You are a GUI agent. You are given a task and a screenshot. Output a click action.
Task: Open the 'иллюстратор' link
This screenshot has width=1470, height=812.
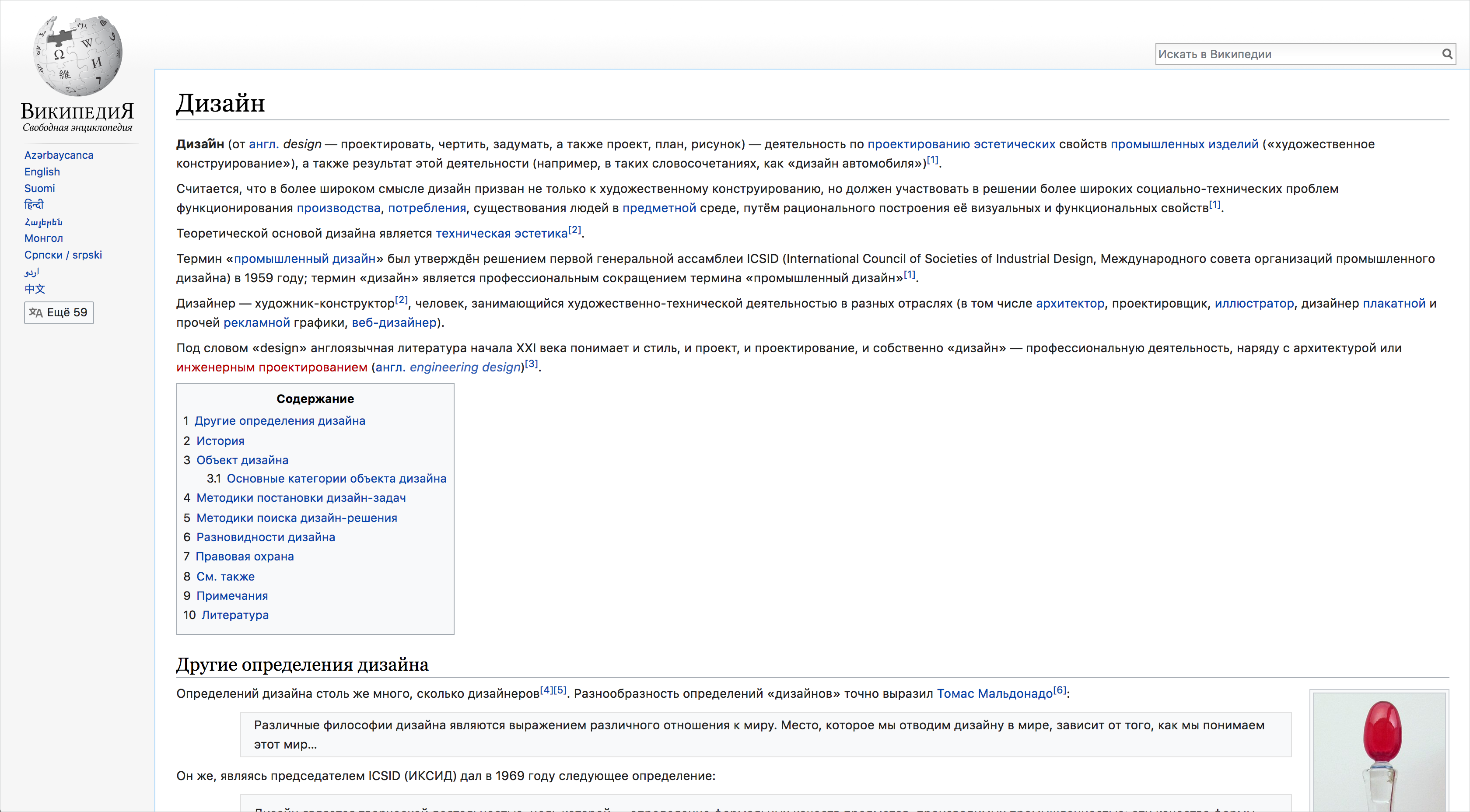tap(1254, 304)
